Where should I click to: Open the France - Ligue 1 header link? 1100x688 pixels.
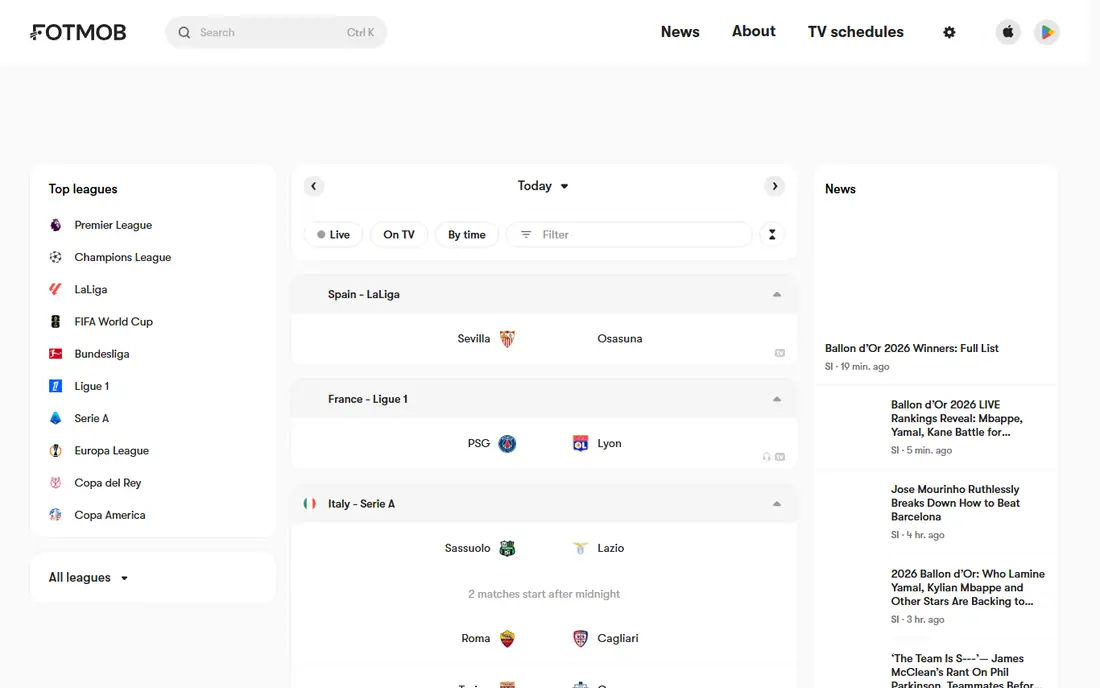point(368,399)
